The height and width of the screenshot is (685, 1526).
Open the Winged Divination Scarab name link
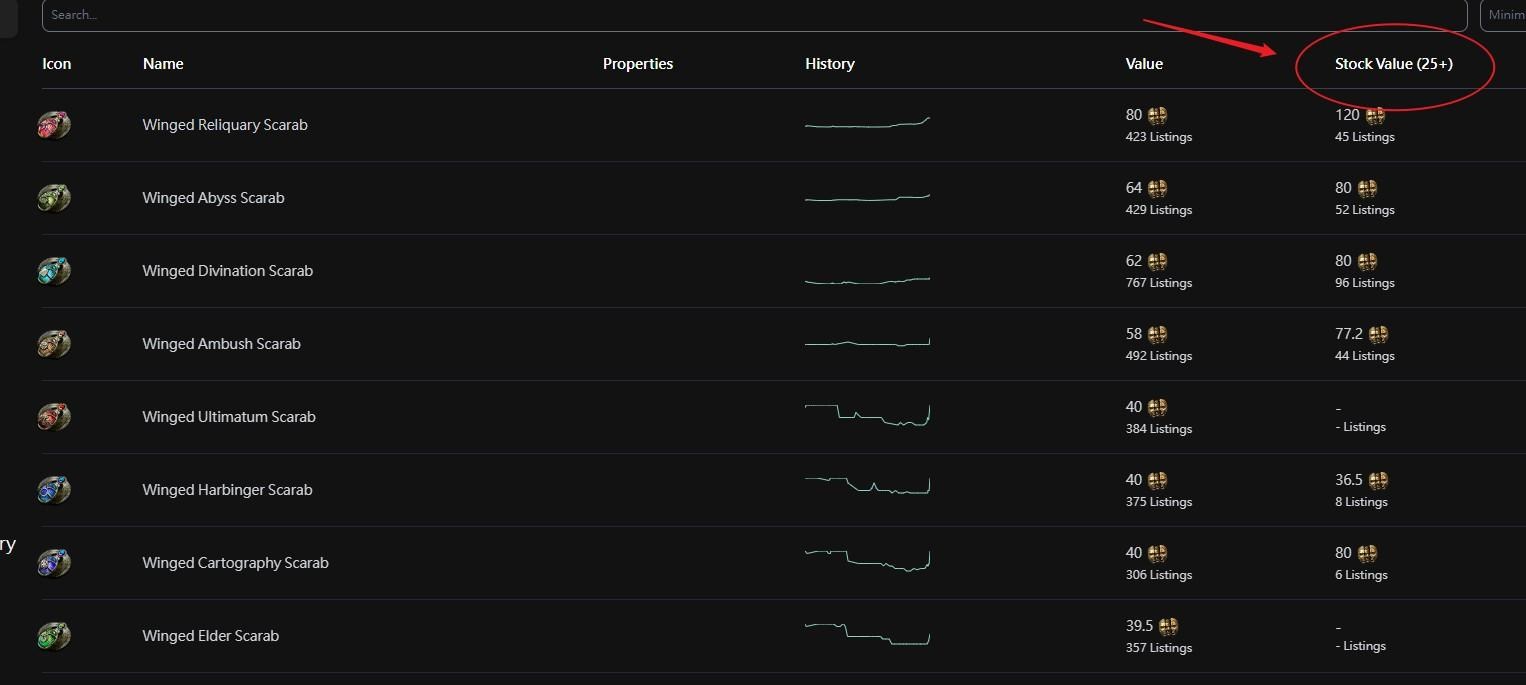coord(227,271)
